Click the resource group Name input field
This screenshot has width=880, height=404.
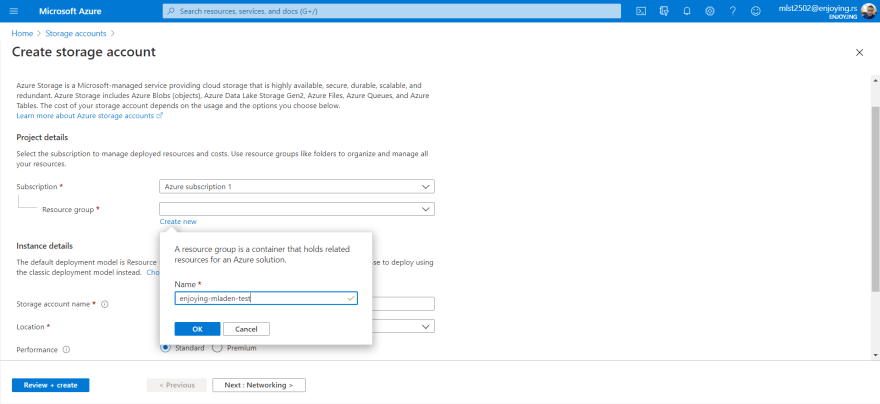coord(266,299)
